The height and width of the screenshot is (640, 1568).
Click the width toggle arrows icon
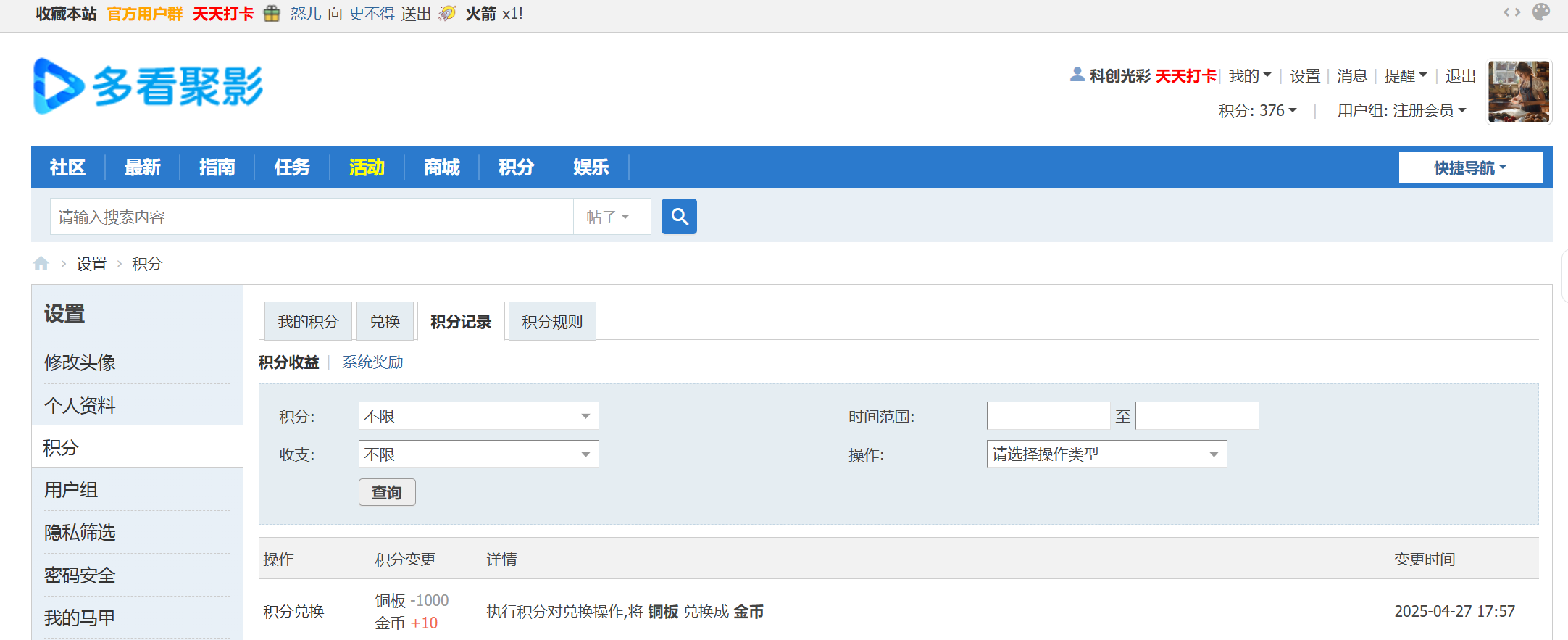1511,12
